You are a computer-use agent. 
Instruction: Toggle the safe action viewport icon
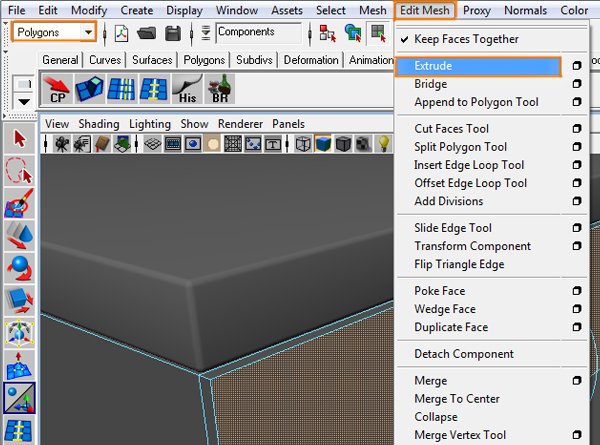click(x=253, y=144)
